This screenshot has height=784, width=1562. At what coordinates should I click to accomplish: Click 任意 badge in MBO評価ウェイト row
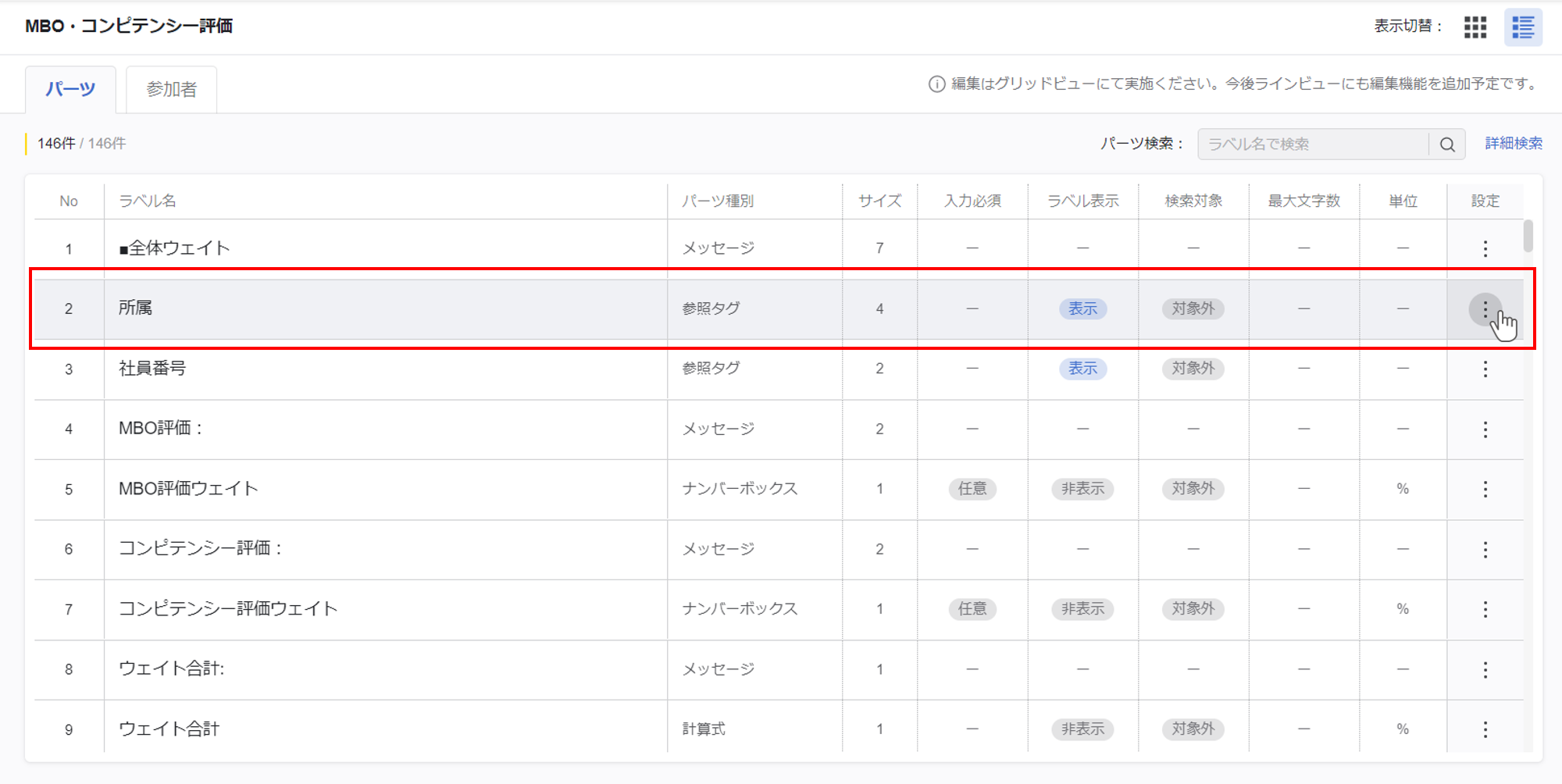(972, 489)
